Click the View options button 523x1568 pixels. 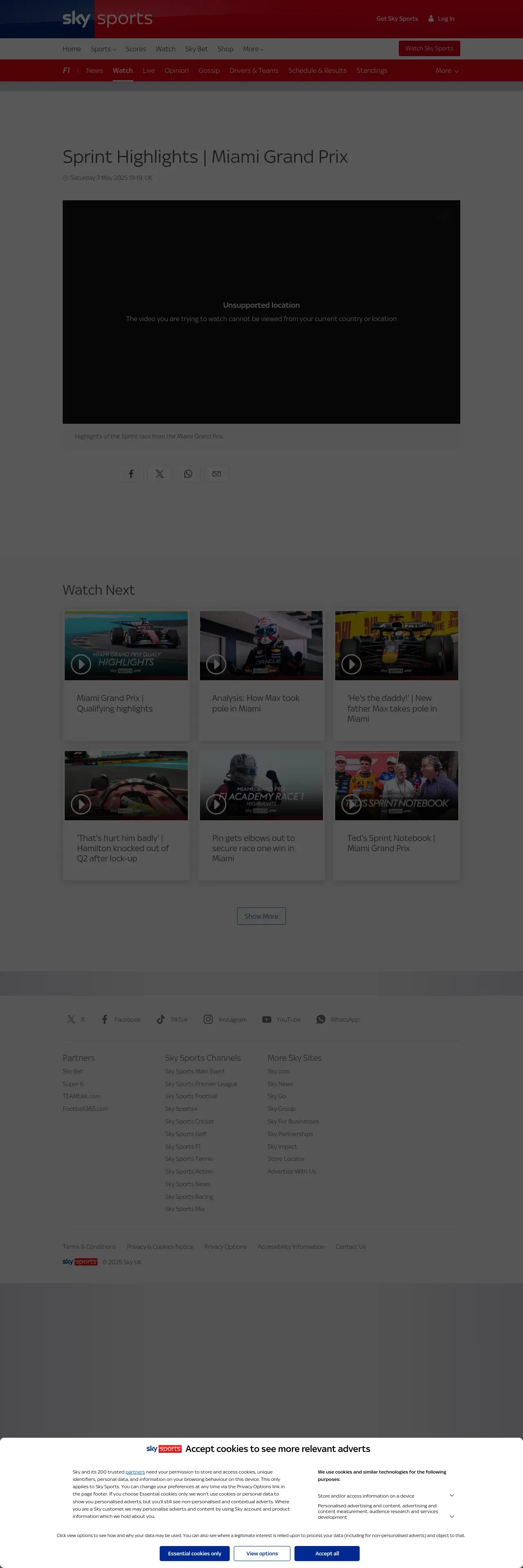(x=262, y=1553)
